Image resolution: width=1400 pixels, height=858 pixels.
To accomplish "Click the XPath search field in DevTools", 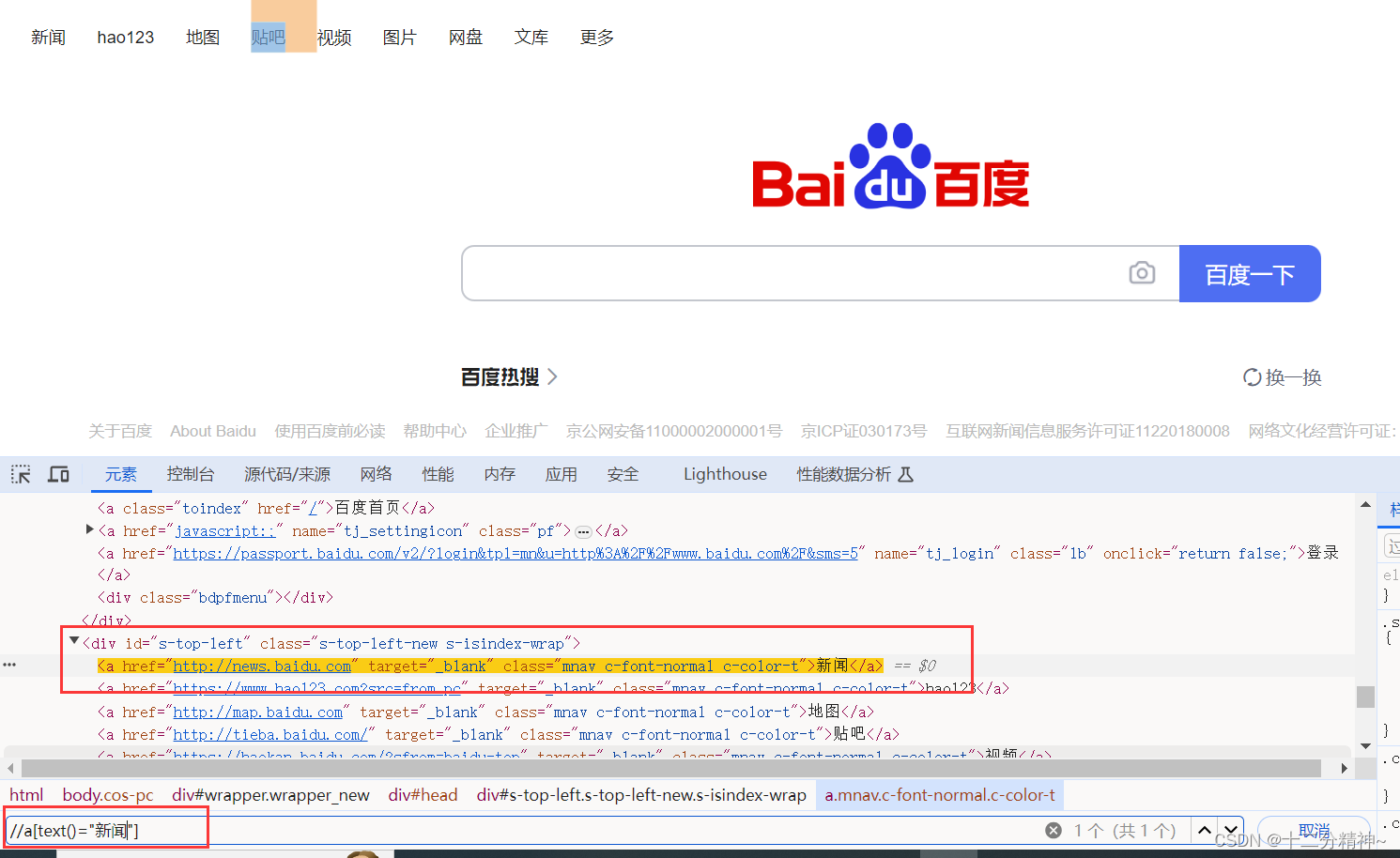I will click(521, 831).
